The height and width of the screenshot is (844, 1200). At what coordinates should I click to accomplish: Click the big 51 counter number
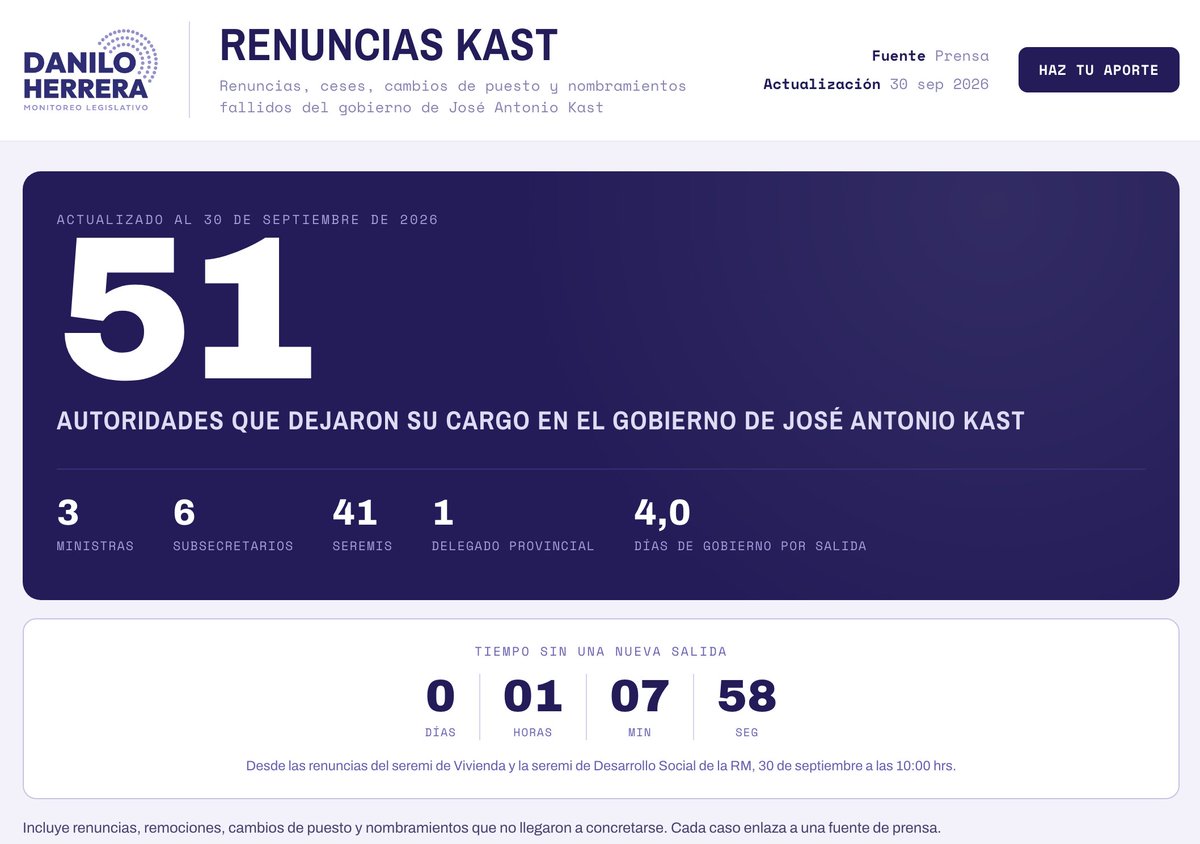point(187,308)
